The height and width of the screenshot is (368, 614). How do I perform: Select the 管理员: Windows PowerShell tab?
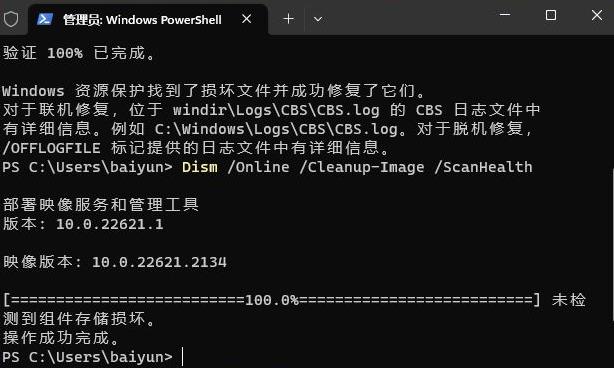(x=148, y=20)
